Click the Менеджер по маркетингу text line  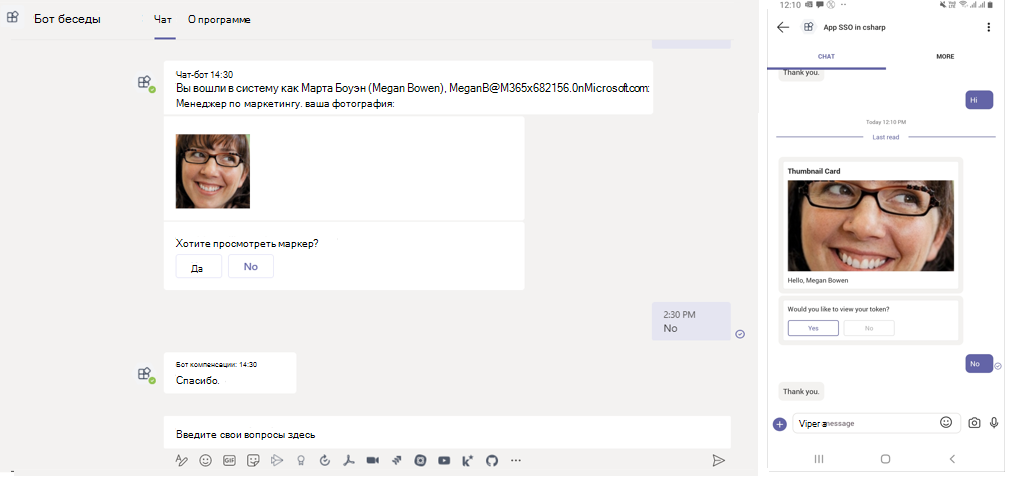[x=284, y=104]
